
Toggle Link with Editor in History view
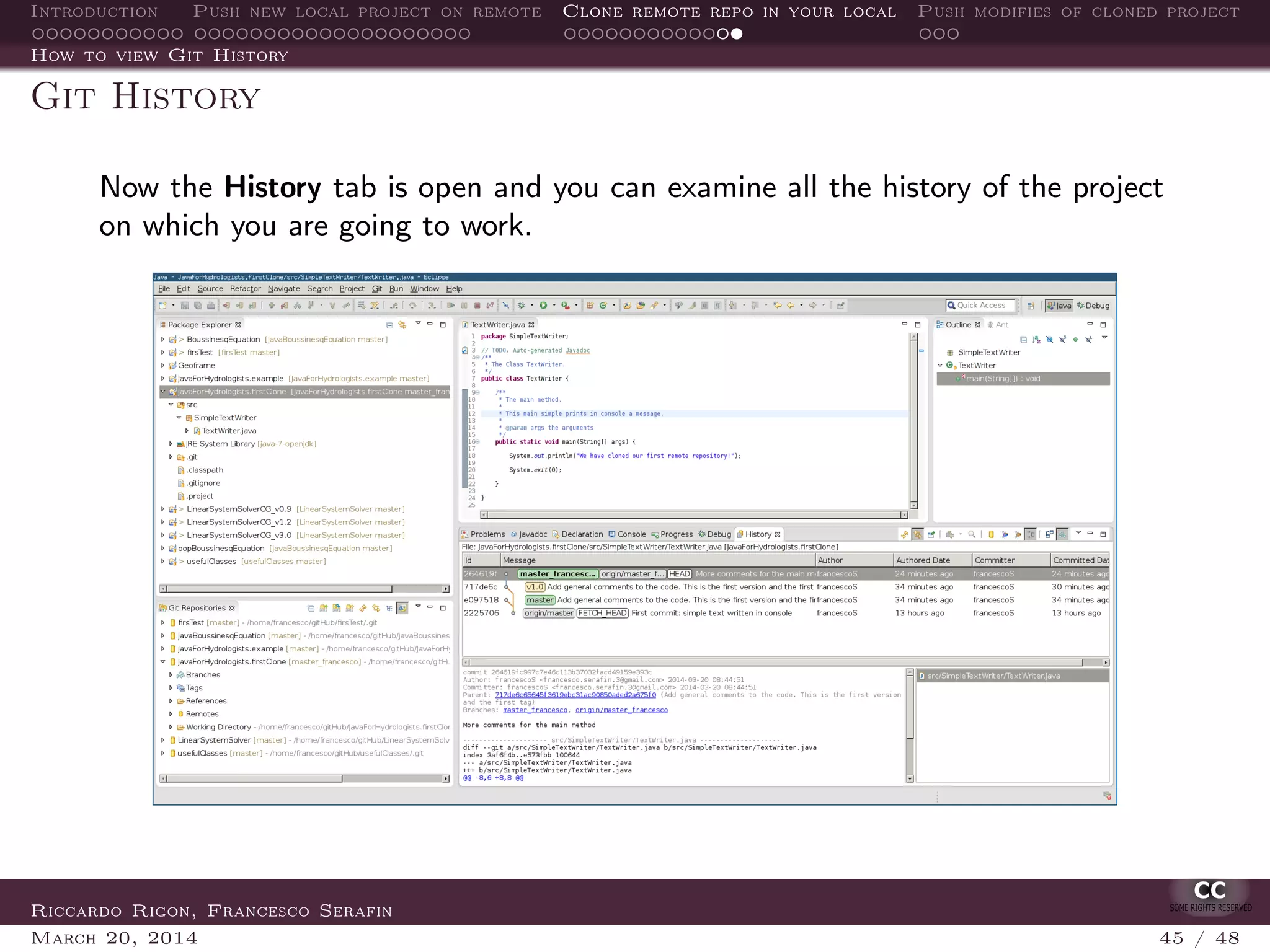(918, 534)
